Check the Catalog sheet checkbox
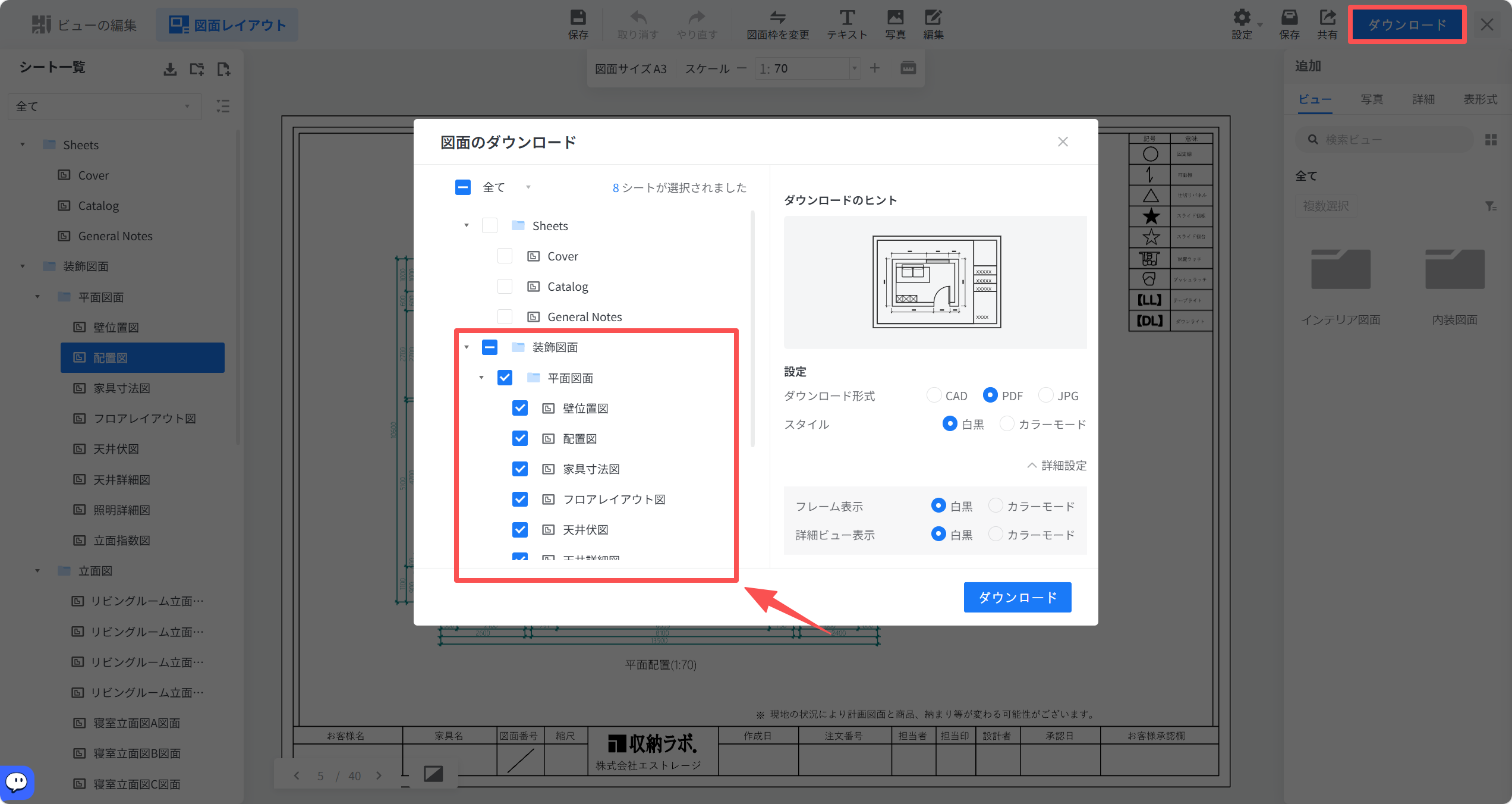This screenshot has width=1512, height=804. click(x=505, y=287)
